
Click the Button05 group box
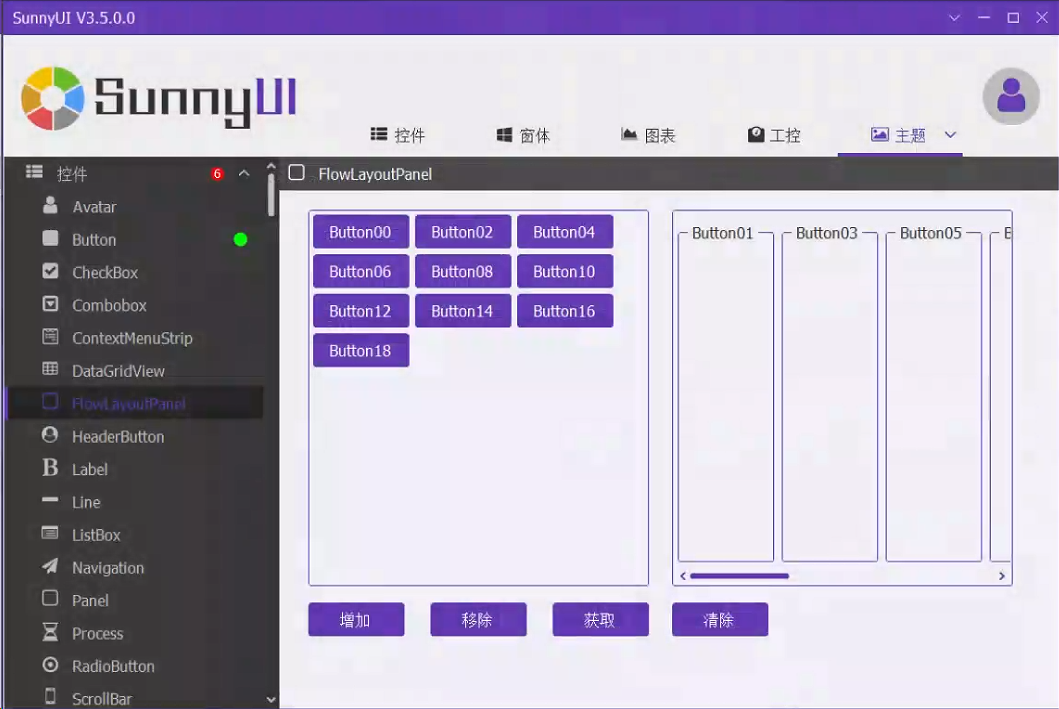[x=934, y=394]
